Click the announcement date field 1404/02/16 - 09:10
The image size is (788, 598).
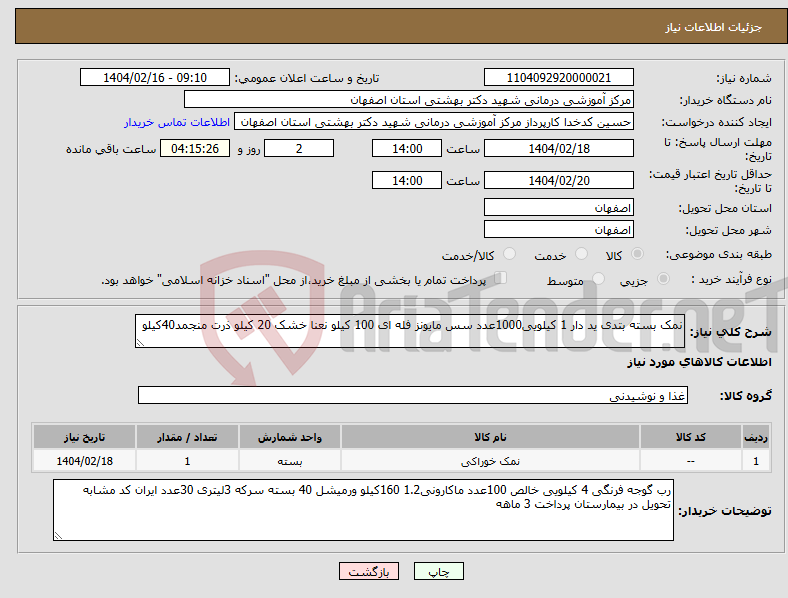coord(155,77)
